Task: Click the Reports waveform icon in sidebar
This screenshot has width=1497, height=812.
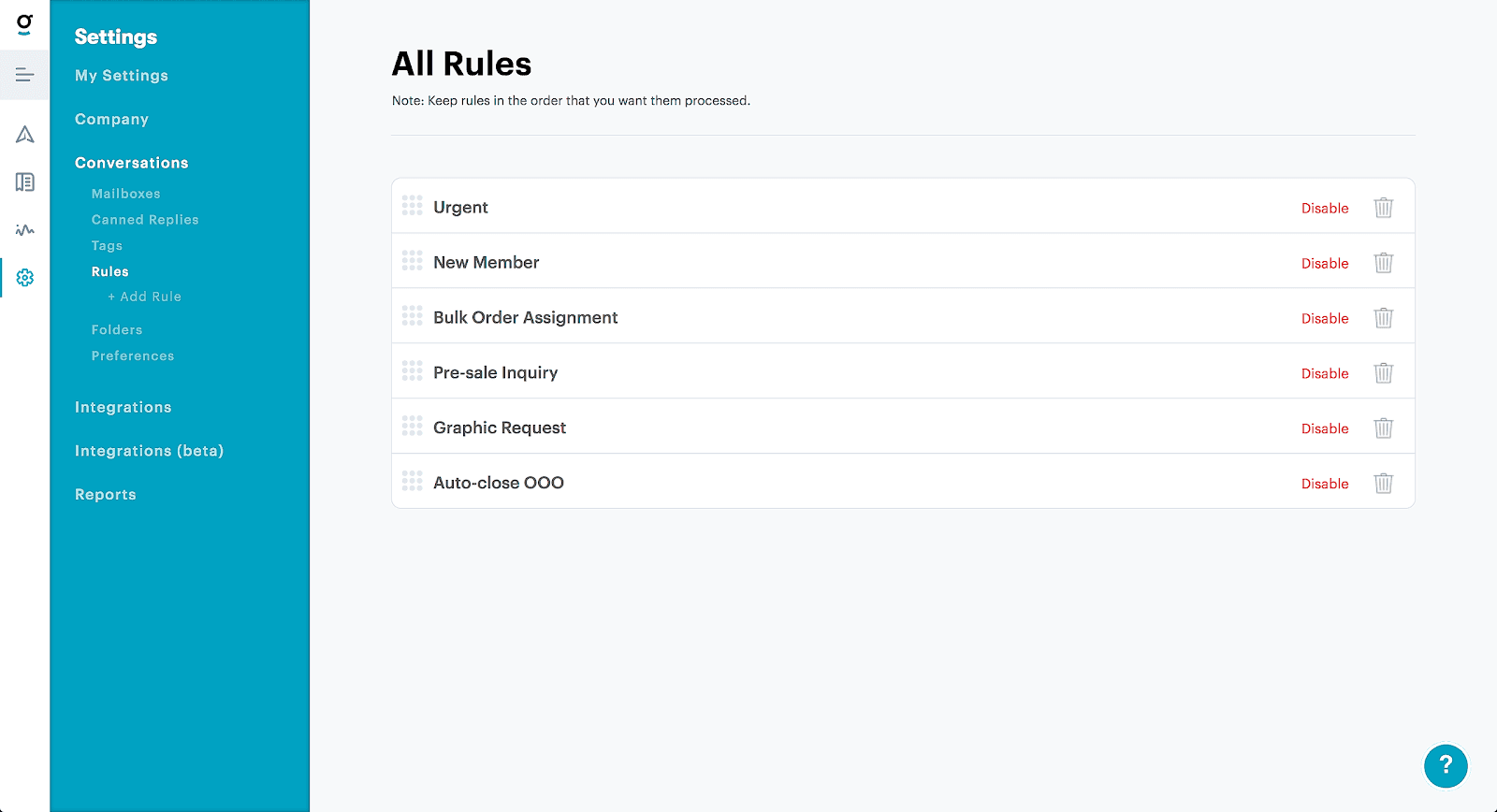Action: [25, 230]
